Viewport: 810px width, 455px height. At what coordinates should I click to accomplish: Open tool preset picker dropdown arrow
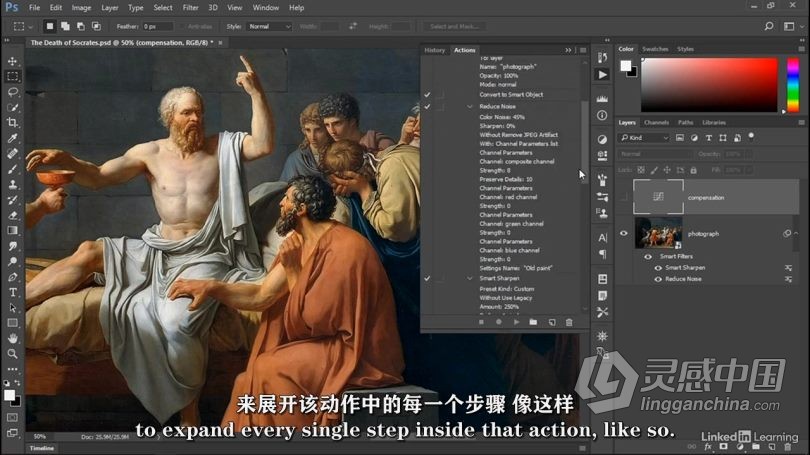[30, 27]
